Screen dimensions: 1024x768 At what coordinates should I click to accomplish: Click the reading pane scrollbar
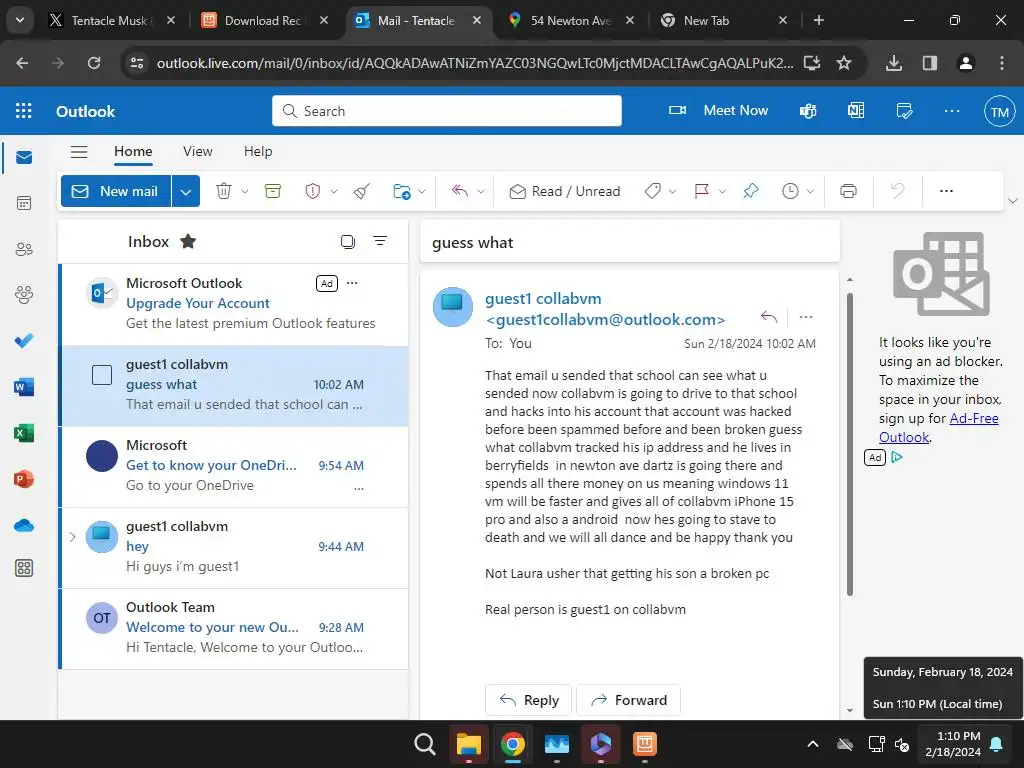click(x=850, y=444)
